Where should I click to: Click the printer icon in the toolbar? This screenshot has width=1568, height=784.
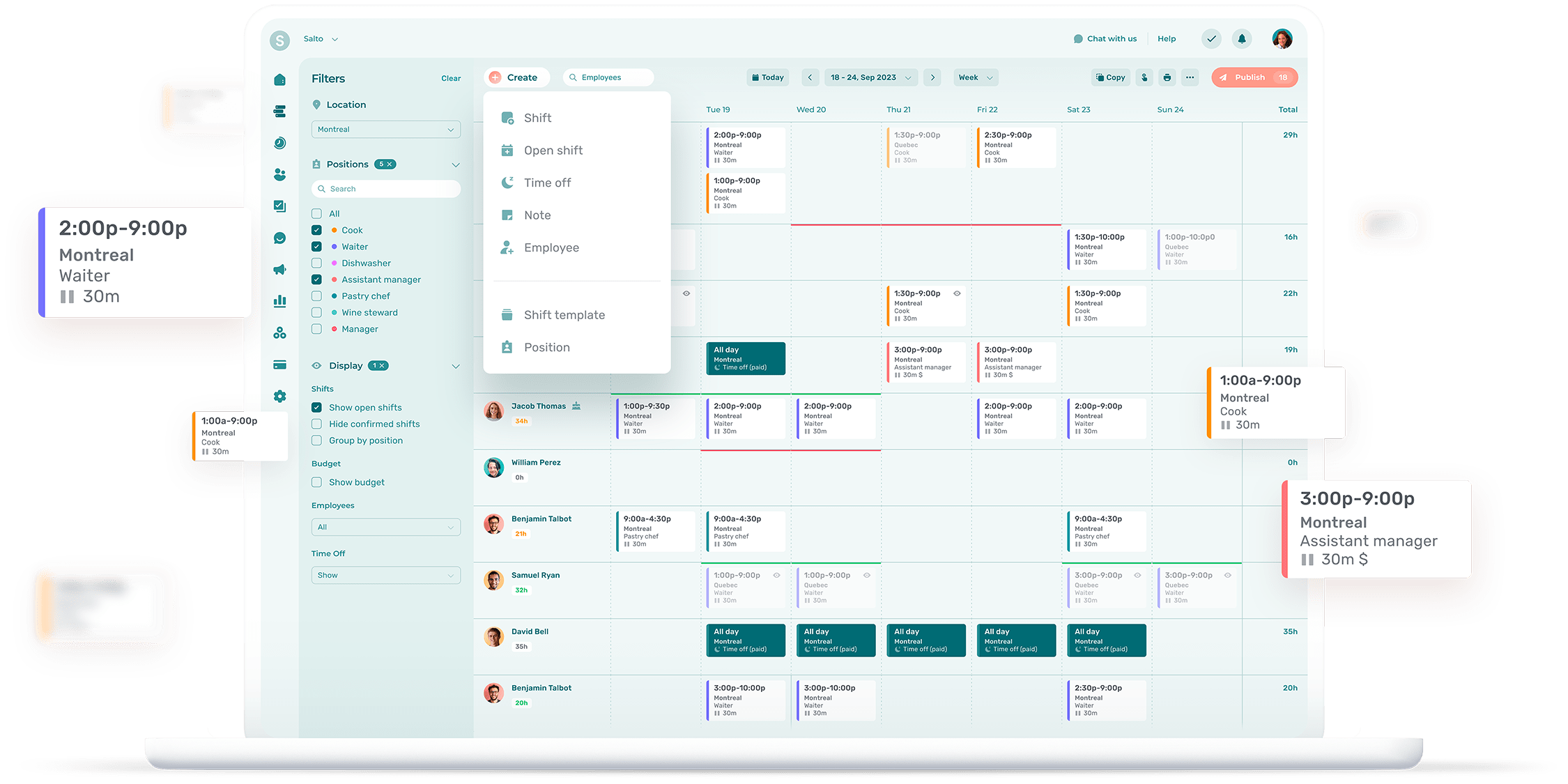pyautogui.click(x=1167, y=77)
